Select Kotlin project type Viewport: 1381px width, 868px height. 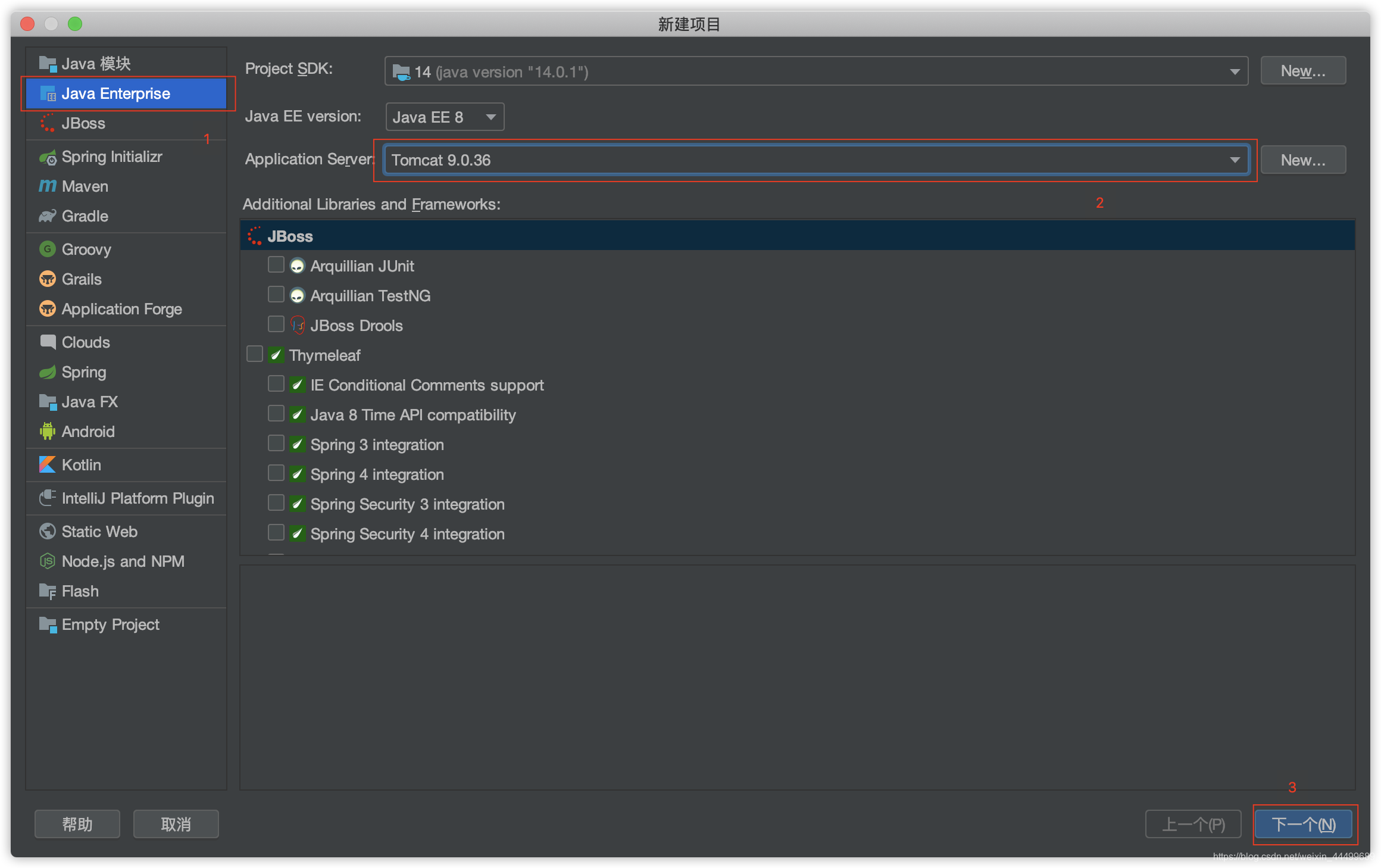[x=127, y=465]
